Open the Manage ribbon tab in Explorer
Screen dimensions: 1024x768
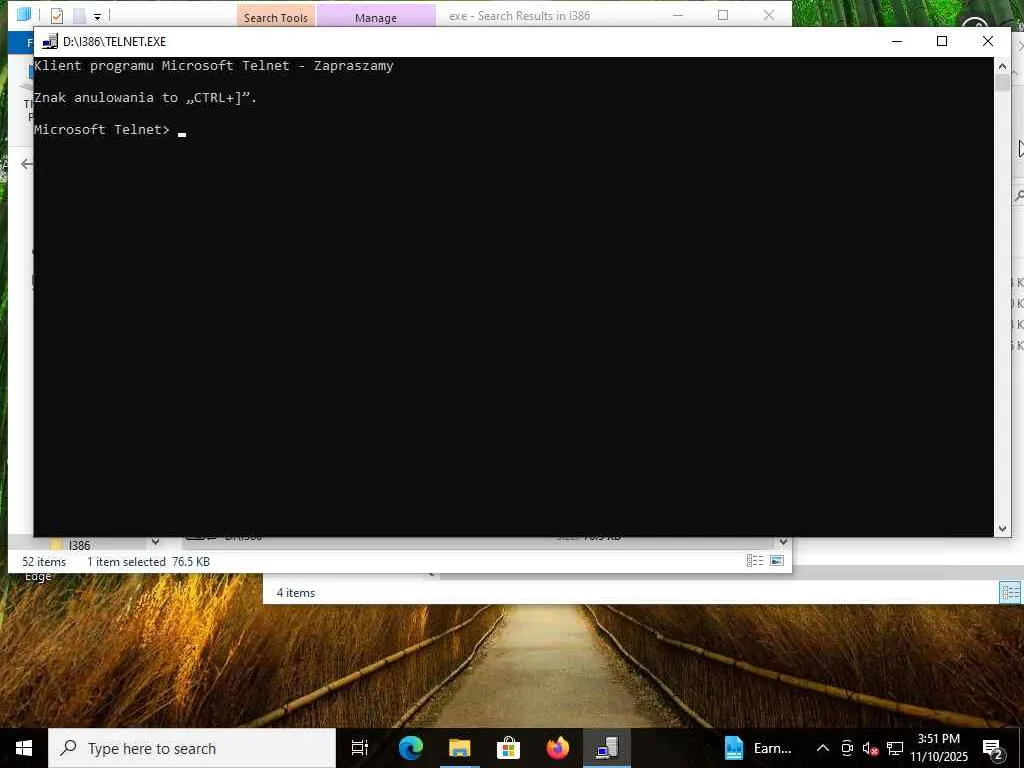376,17
